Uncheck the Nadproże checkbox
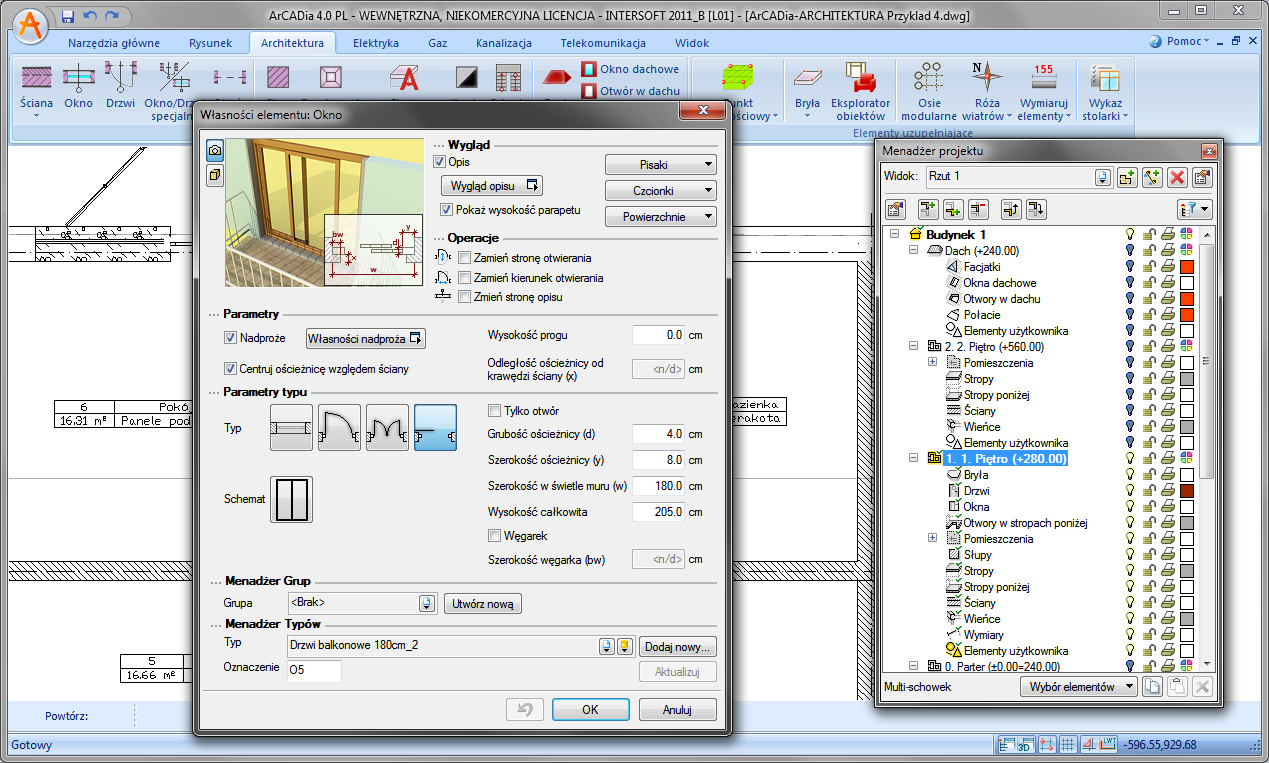The width and height of the screenshot is (1269, 763). 231,338
